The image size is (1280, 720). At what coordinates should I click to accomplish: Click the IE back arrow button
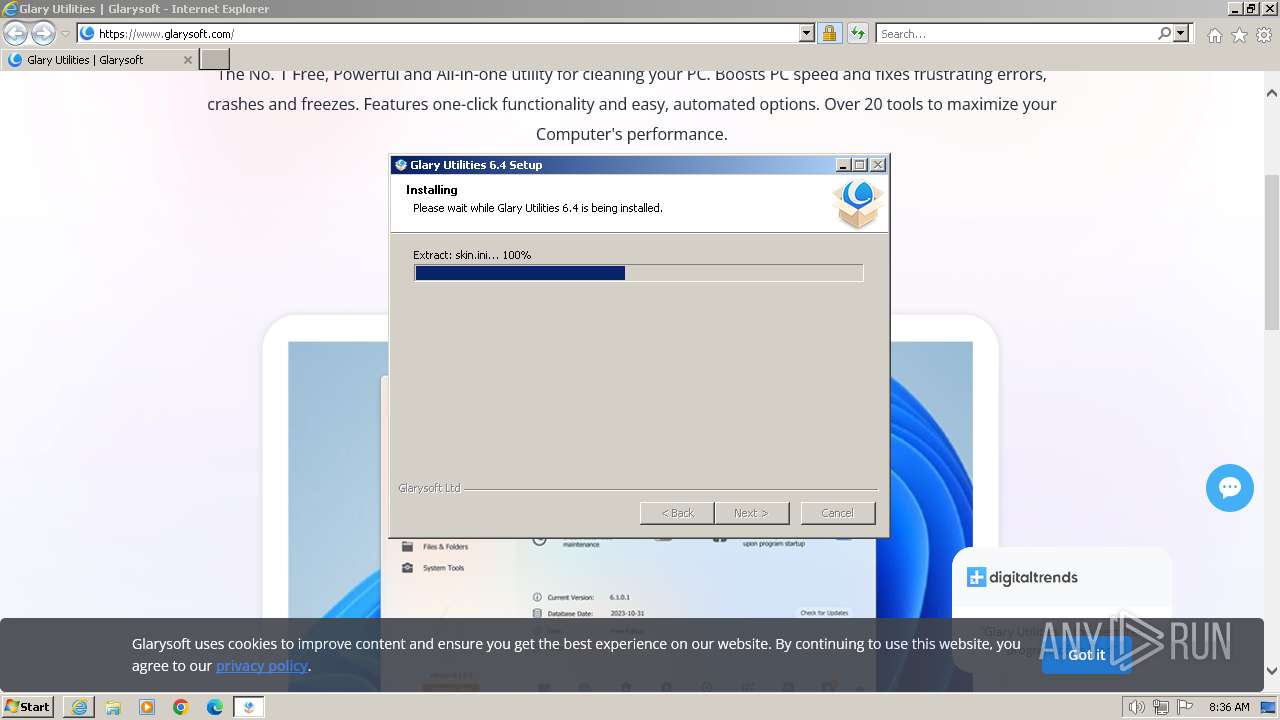point(15,33)
